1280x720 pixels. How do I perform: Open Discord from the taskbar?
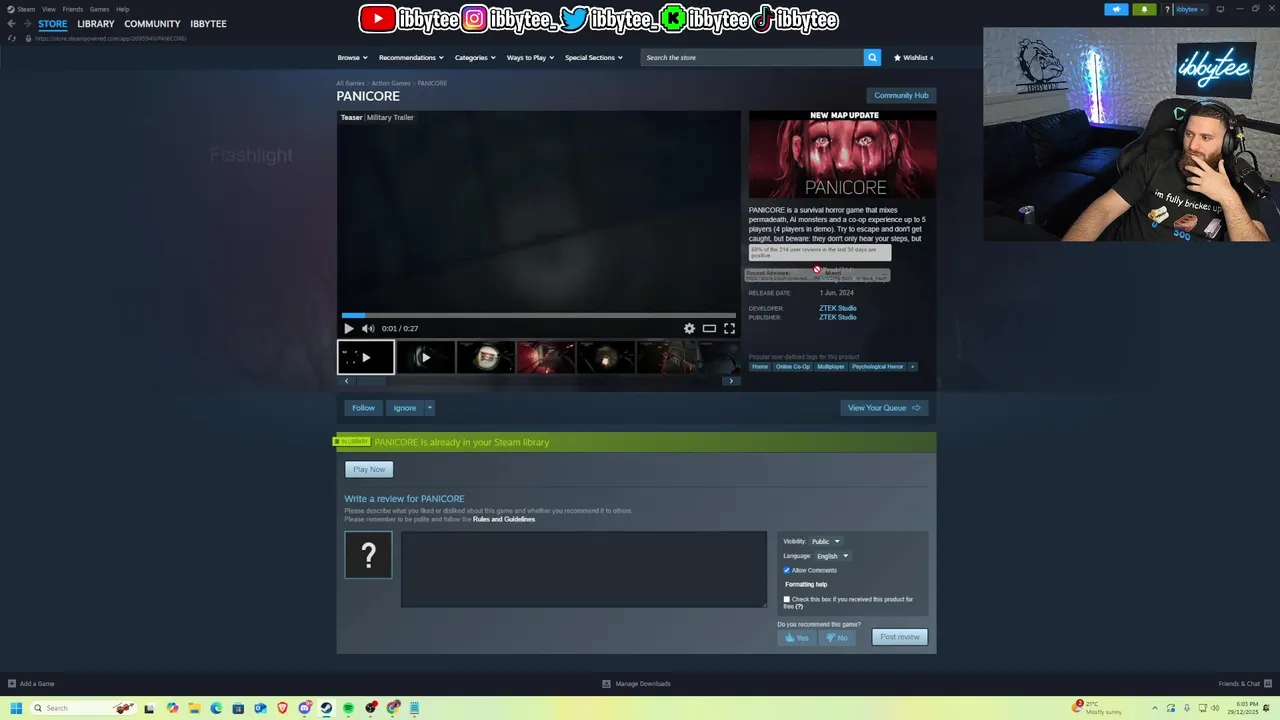coord(304,708)
